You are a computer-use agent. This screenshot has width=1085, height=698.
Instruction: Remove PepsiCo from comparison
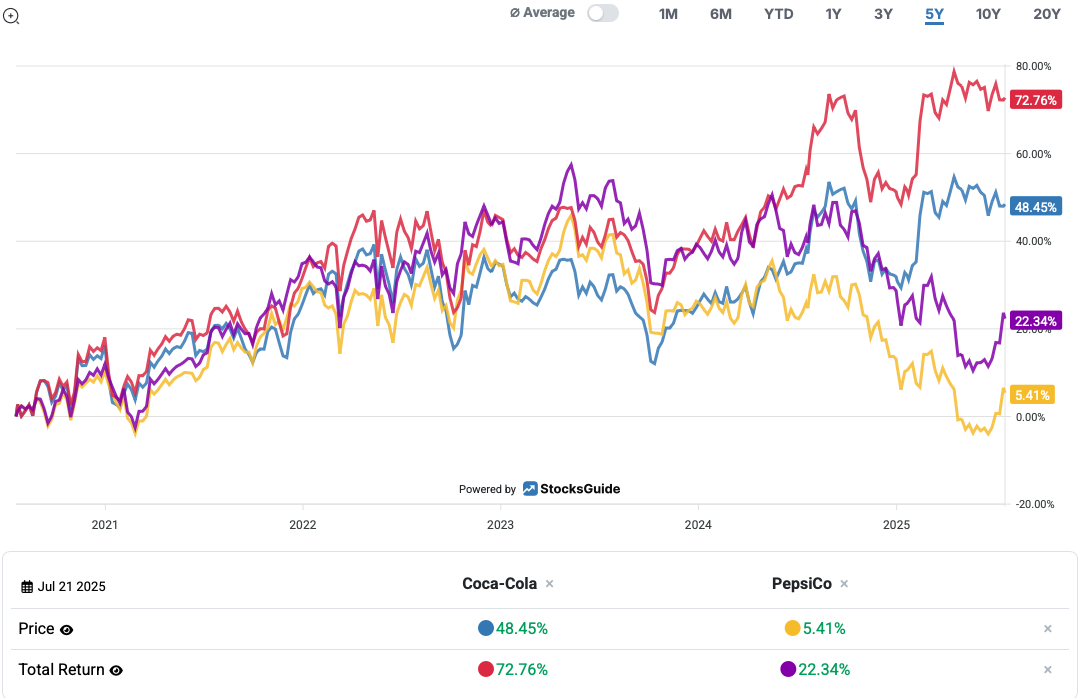tap(844, 584)
